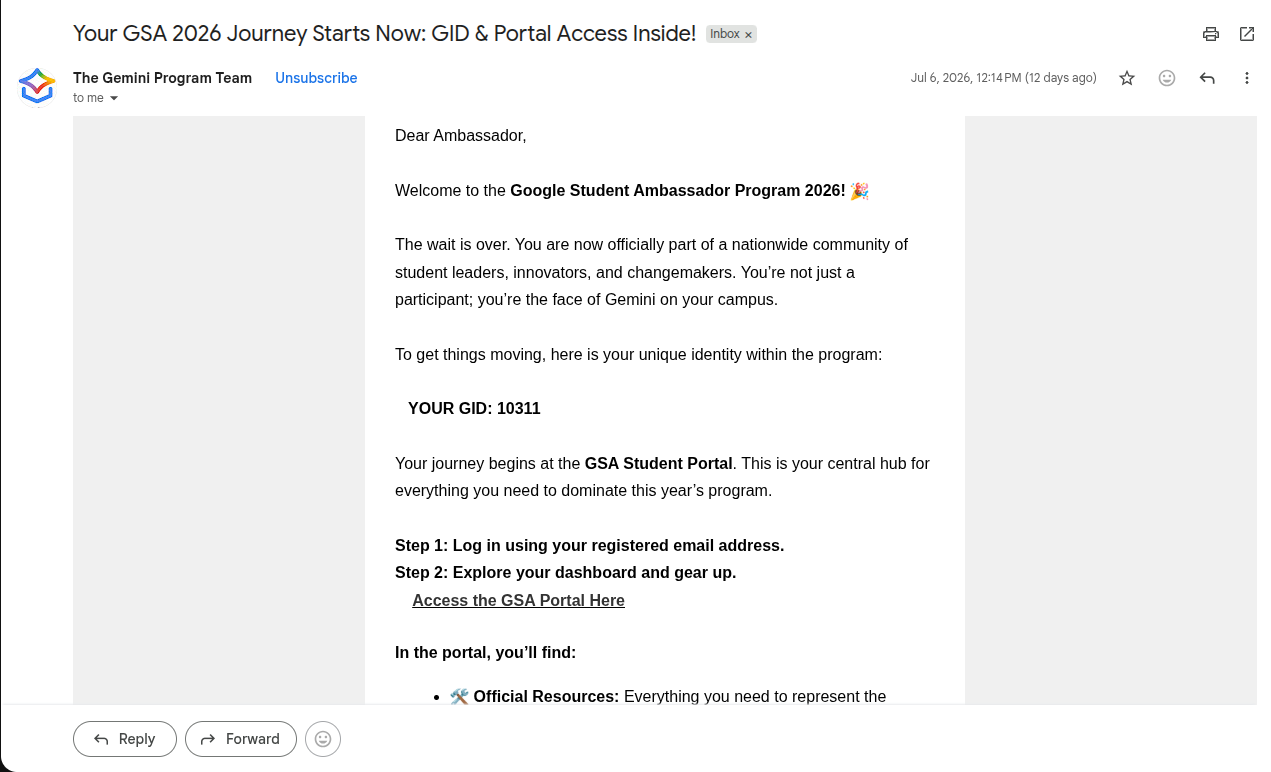This screenshot has height=772, width=1271.
Task: Click the emoji reaction button beside Forward
Action: coord(323,739)
